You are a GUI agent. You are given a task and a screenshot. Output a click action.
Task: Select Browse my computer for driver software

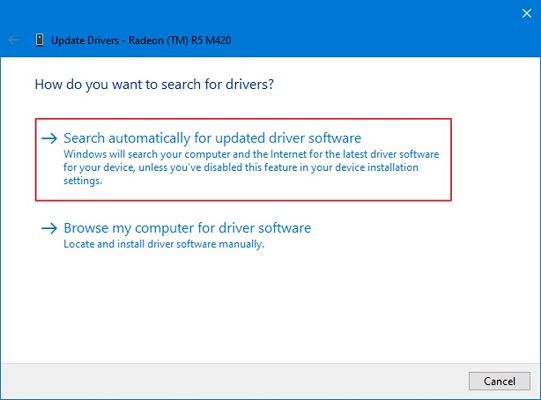(187, 228)
